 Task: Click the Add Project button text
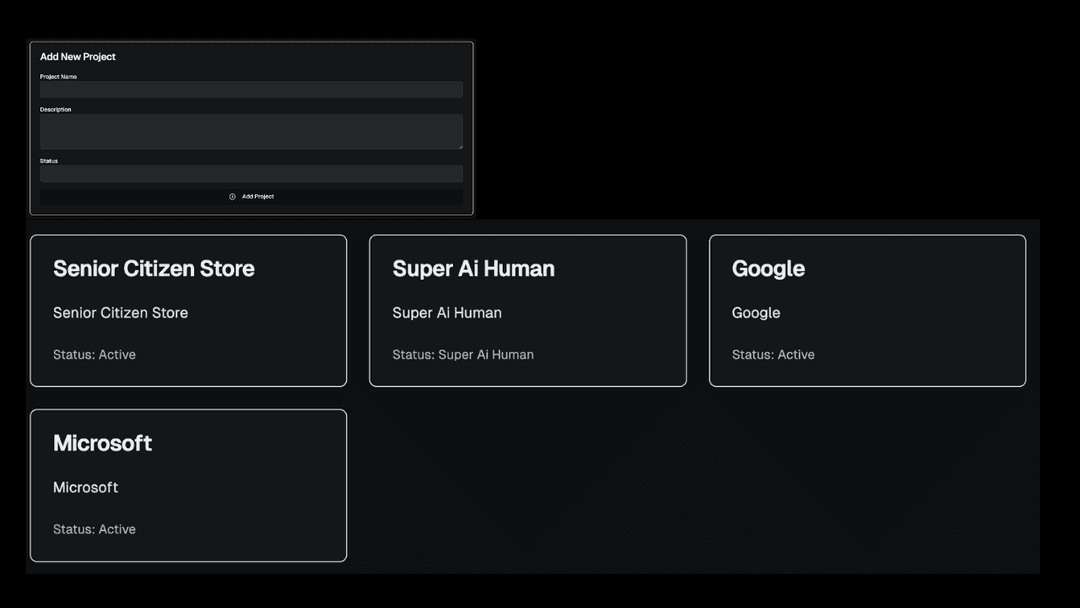pos(258,197)
